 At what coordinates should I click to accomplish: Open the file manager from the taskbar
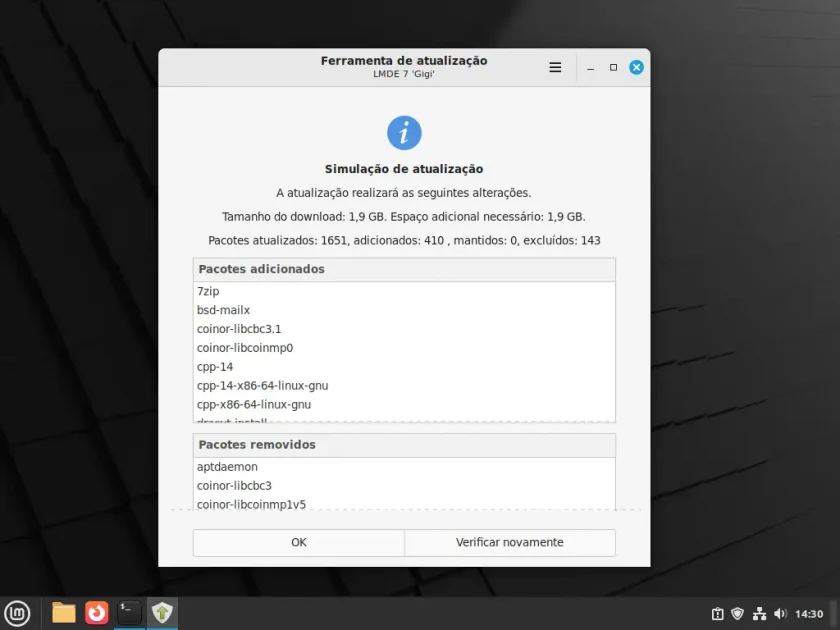(x=64, y=613)
